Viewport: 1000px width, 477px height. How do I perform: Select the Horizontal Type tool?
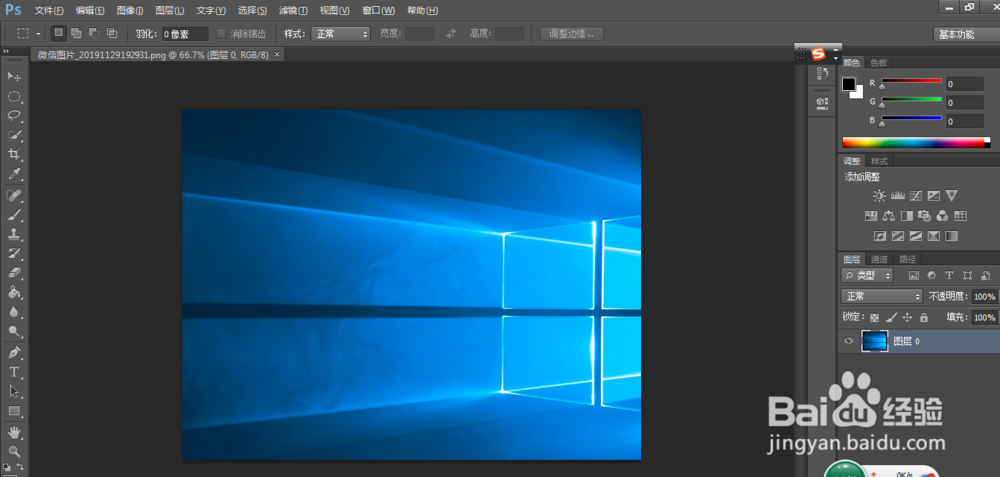tap(14, 372)
